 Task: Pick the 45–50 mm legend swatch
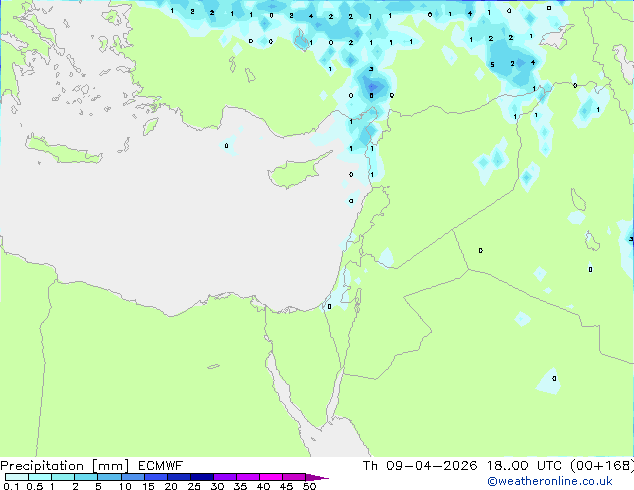294,477
